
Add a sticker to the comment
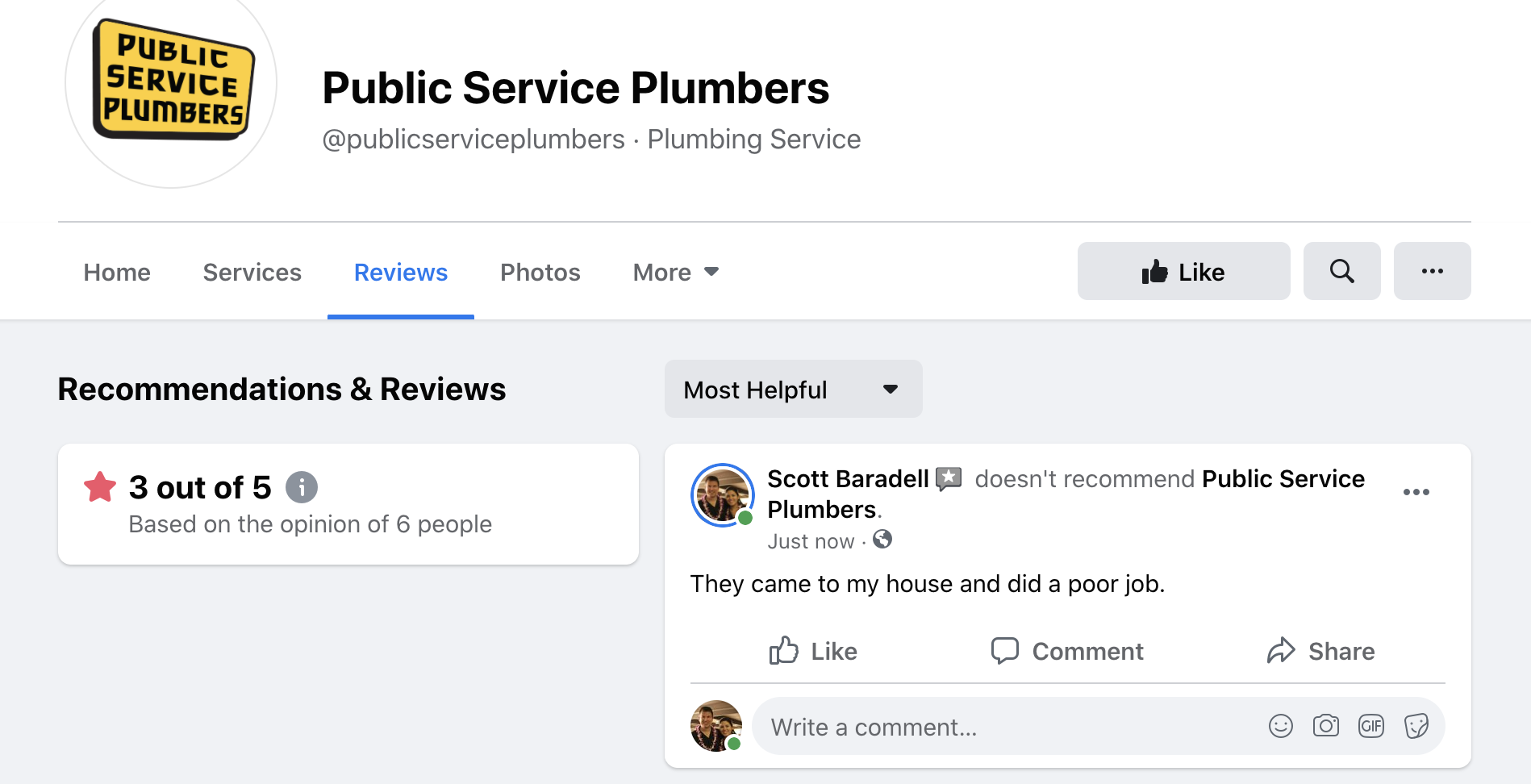point(1418,726)
